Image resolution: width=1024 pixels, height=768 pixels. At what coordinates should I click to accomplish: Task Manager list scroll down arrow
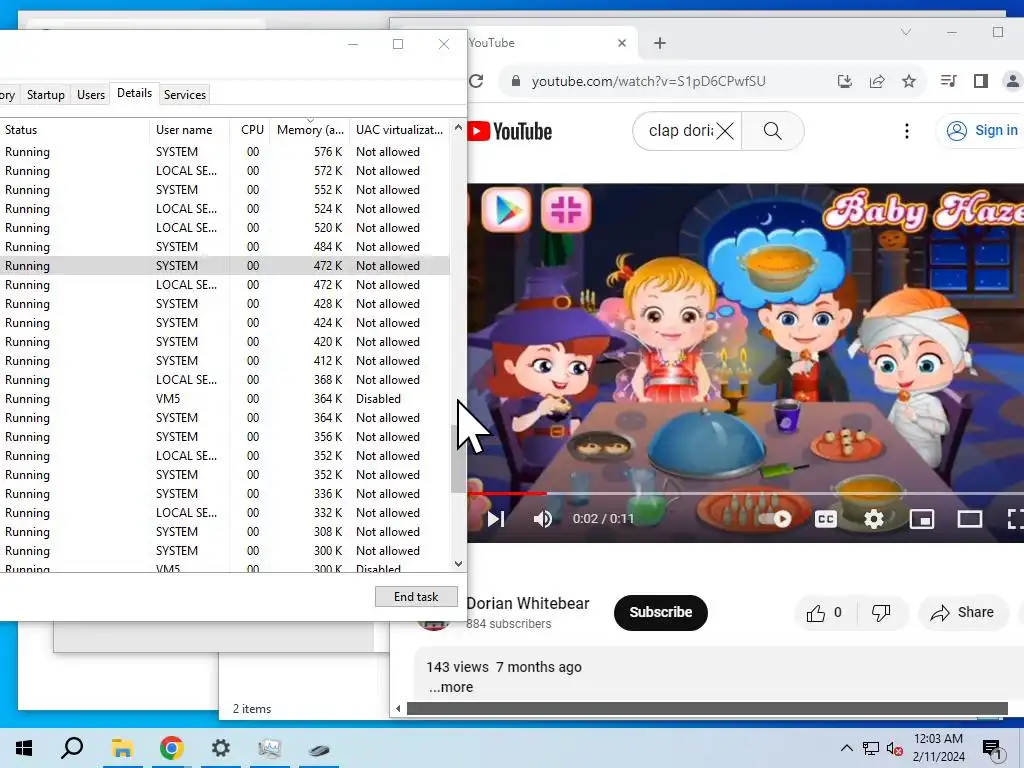click(x=458, y=564)
